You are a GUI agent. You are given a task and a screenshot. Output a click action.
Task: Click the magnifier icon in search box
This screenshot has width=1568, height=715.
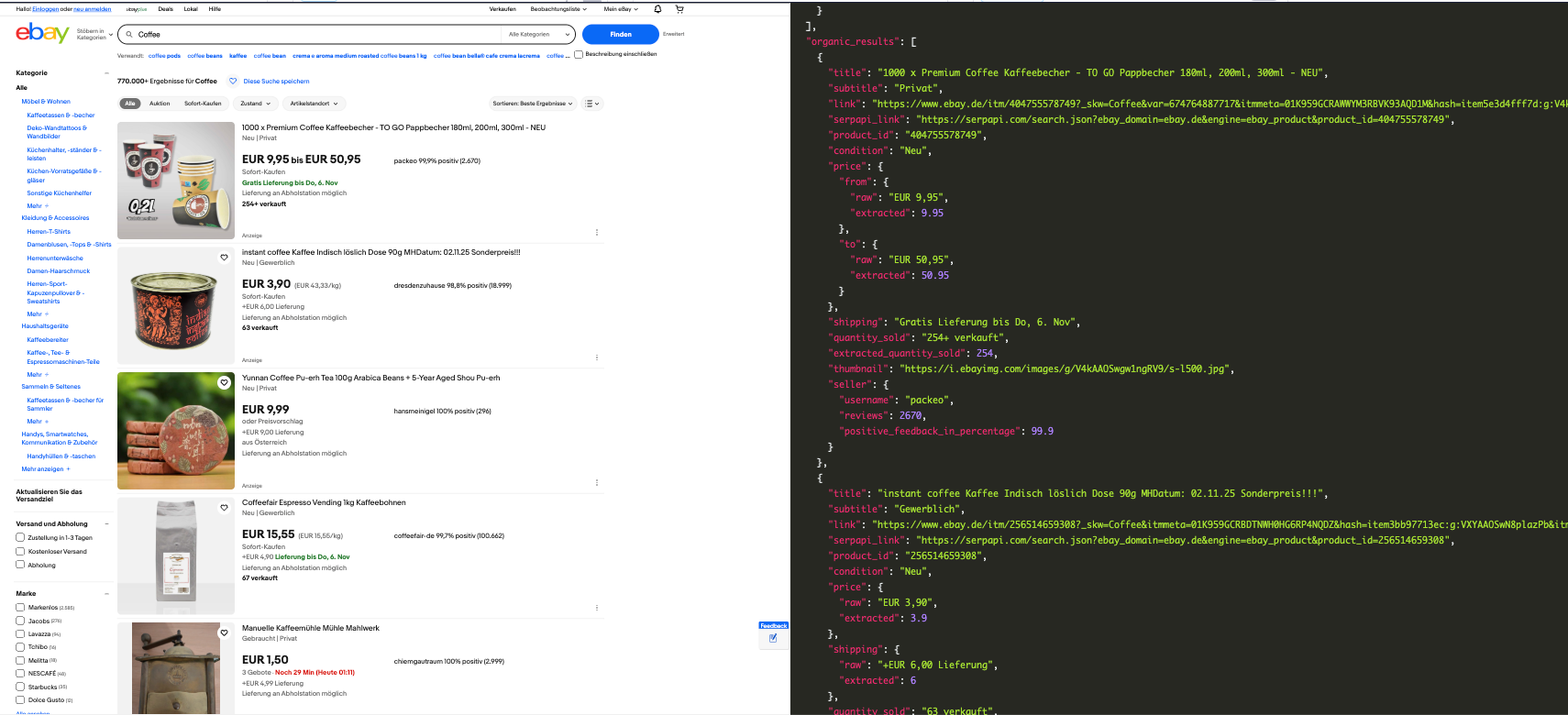(129, 35)
